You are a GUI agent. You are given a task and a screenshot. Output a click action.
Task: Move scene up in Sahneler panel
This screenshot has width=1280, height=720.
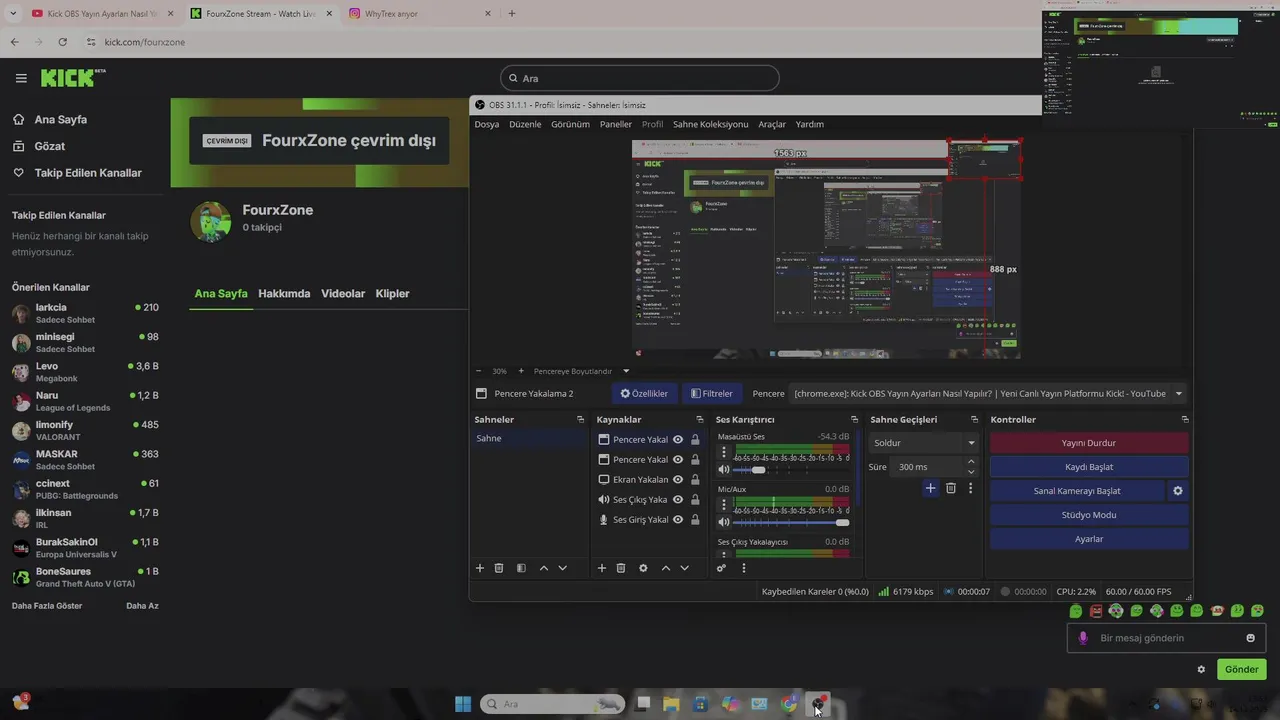(x=544, y=568)
